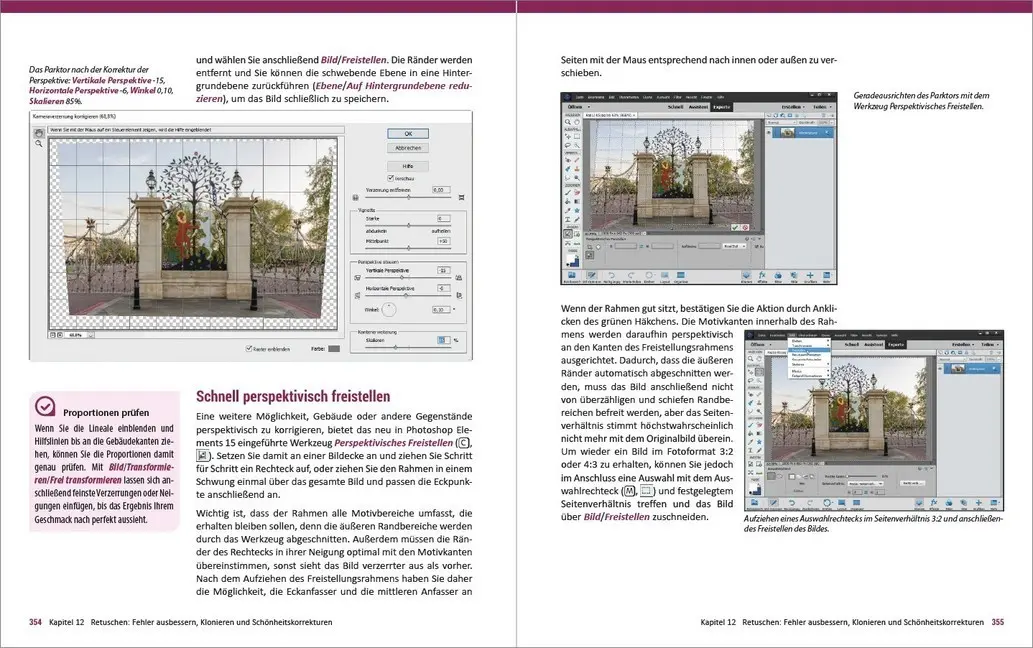Click Grafiken plus icon in perspective crop screenshot

click(x=810, y=276)
